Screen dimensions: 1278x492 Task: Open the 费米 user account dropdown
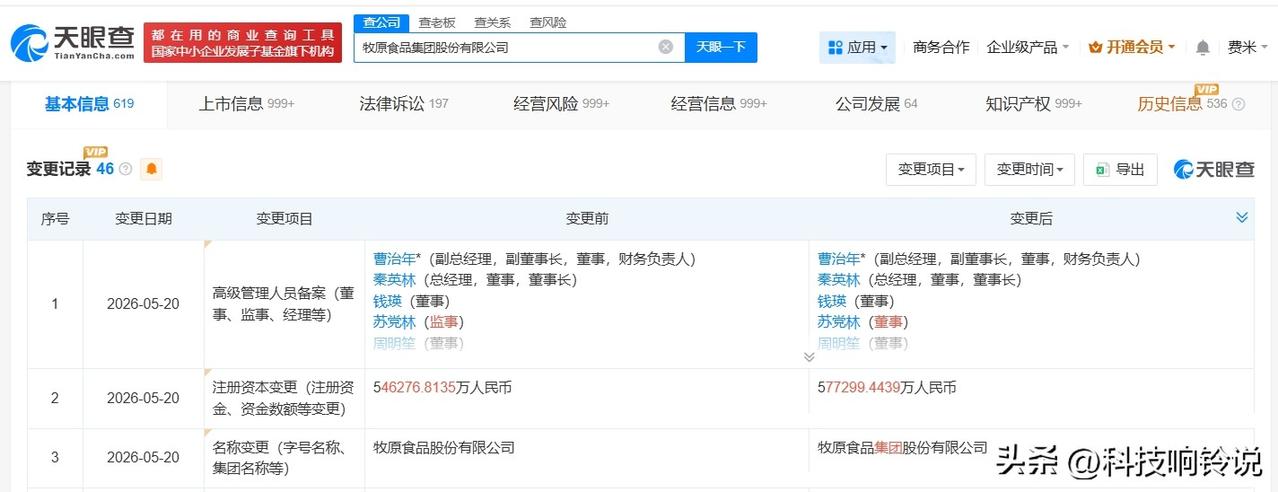[x=1246, y=47]
